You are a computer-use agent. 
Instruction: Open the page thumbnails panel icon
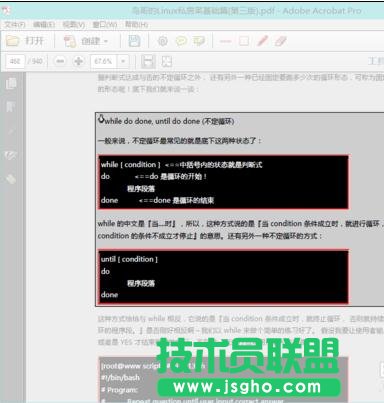pos(11,83)
